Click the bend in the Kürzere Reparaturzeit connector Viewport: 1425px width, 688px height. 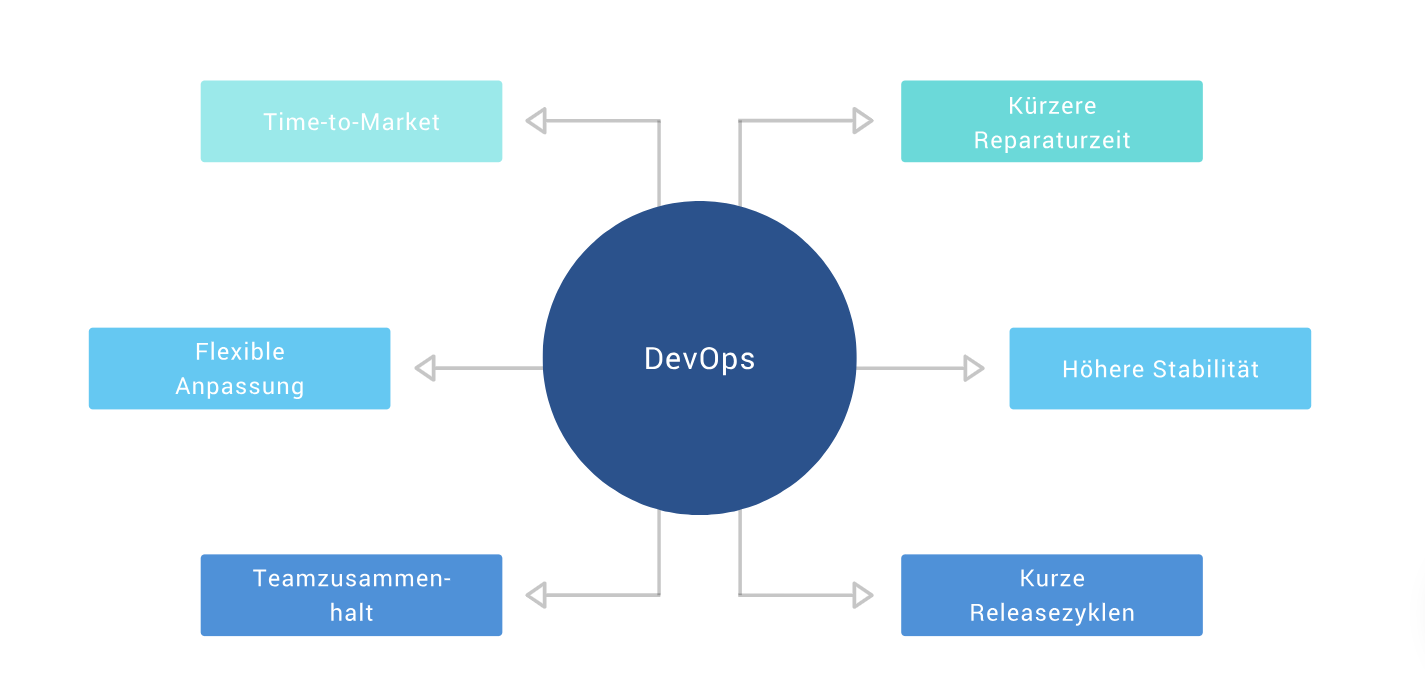739,119
